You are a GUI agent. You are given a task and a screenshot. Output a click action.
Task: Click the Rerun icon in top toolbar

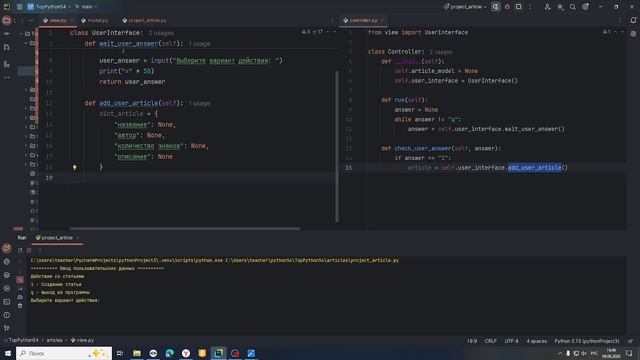point(496,7)
